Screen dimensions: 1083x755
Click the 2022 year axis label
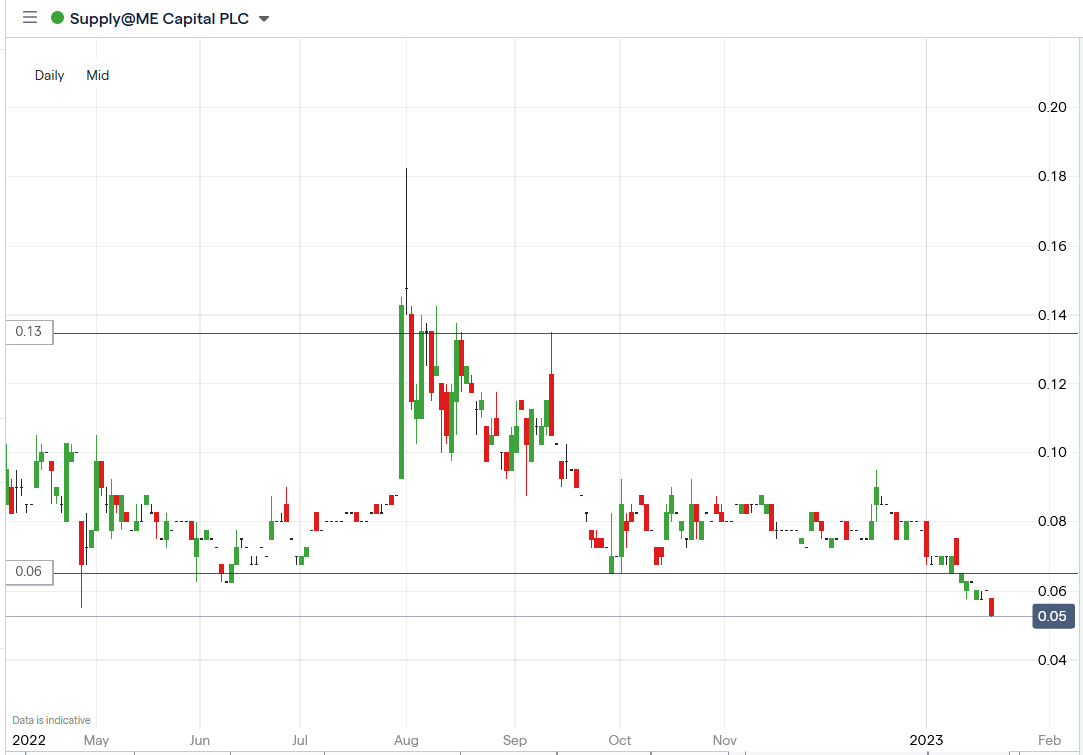point(29,740)
